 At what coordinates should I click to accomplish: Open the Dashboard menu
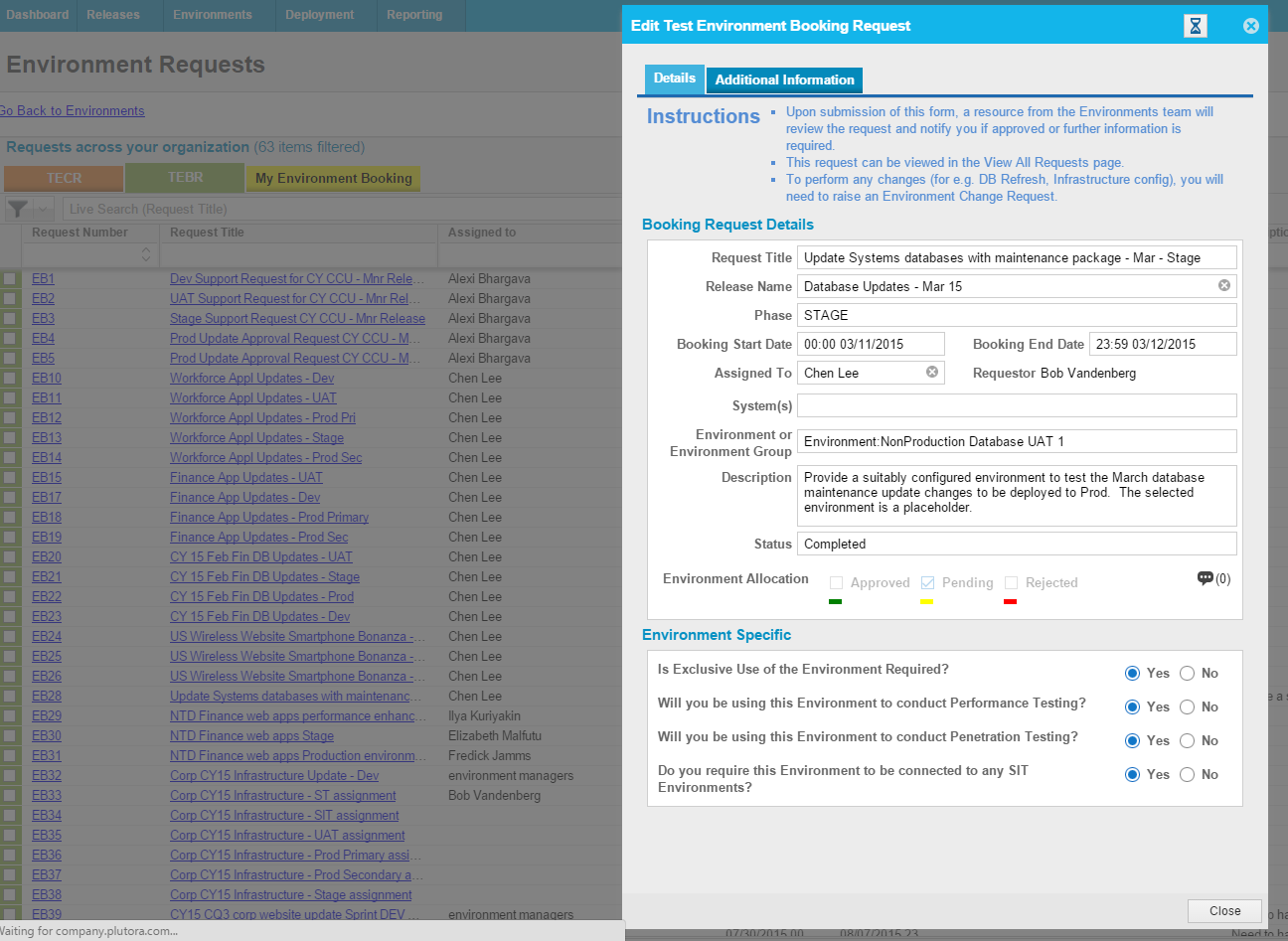38,15
